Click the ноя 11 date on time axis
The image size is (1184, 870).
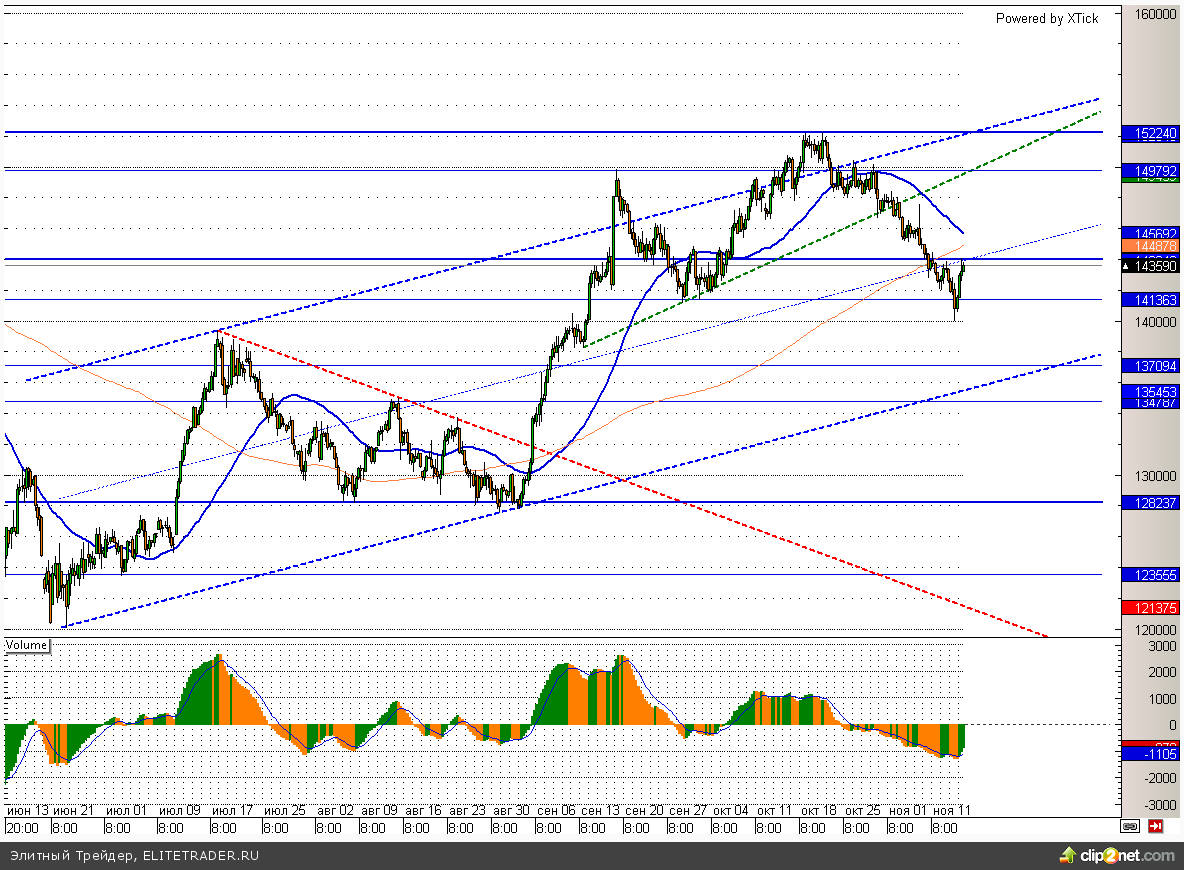[951, 810]
